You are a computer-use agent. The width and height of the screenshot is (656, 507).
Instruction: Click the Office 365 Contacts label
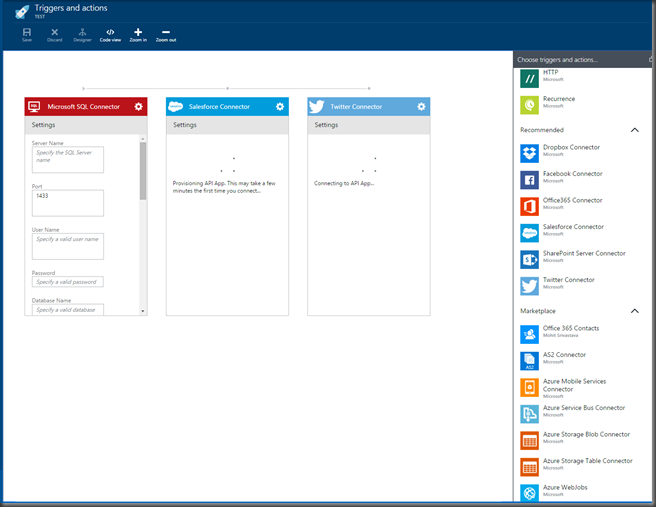(x=571, y=328)
